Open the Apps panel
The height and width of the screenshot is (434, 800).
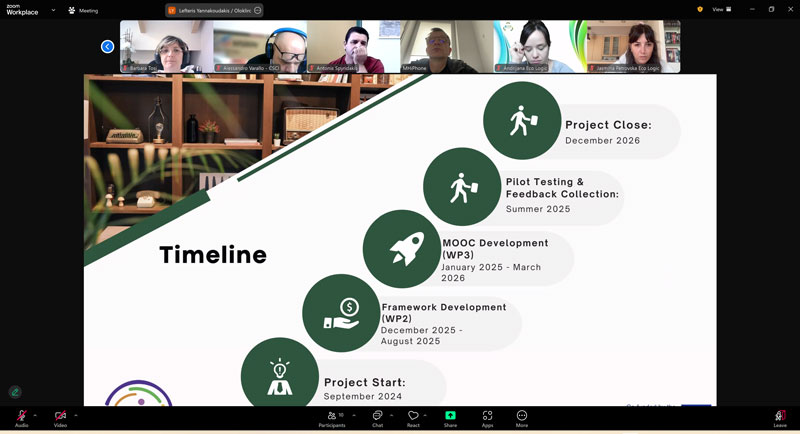(x=487, y=416)
